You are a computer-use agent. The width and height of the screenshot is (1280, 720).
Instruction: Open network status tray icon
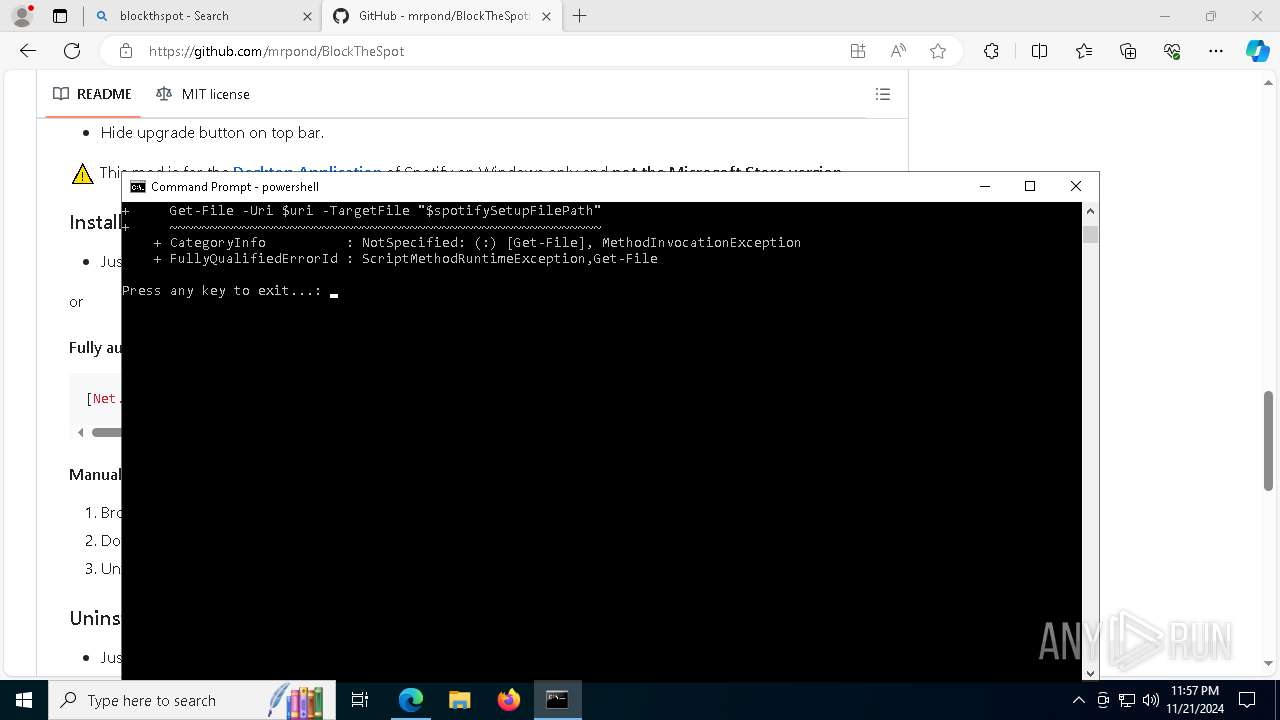click(x=1127, y=700)
